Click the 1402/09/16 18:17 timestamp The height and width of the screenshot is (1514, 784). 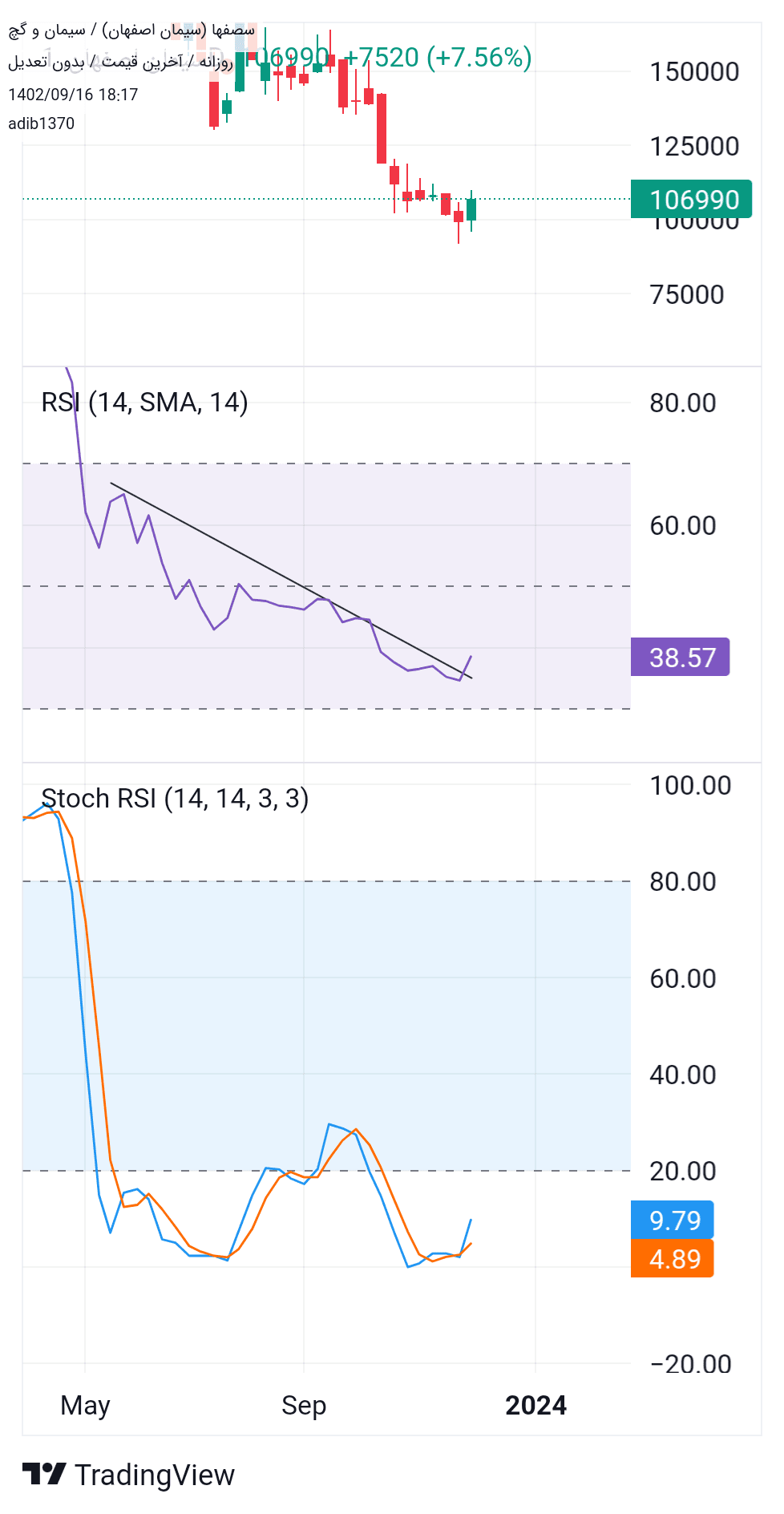coord(73,95)
